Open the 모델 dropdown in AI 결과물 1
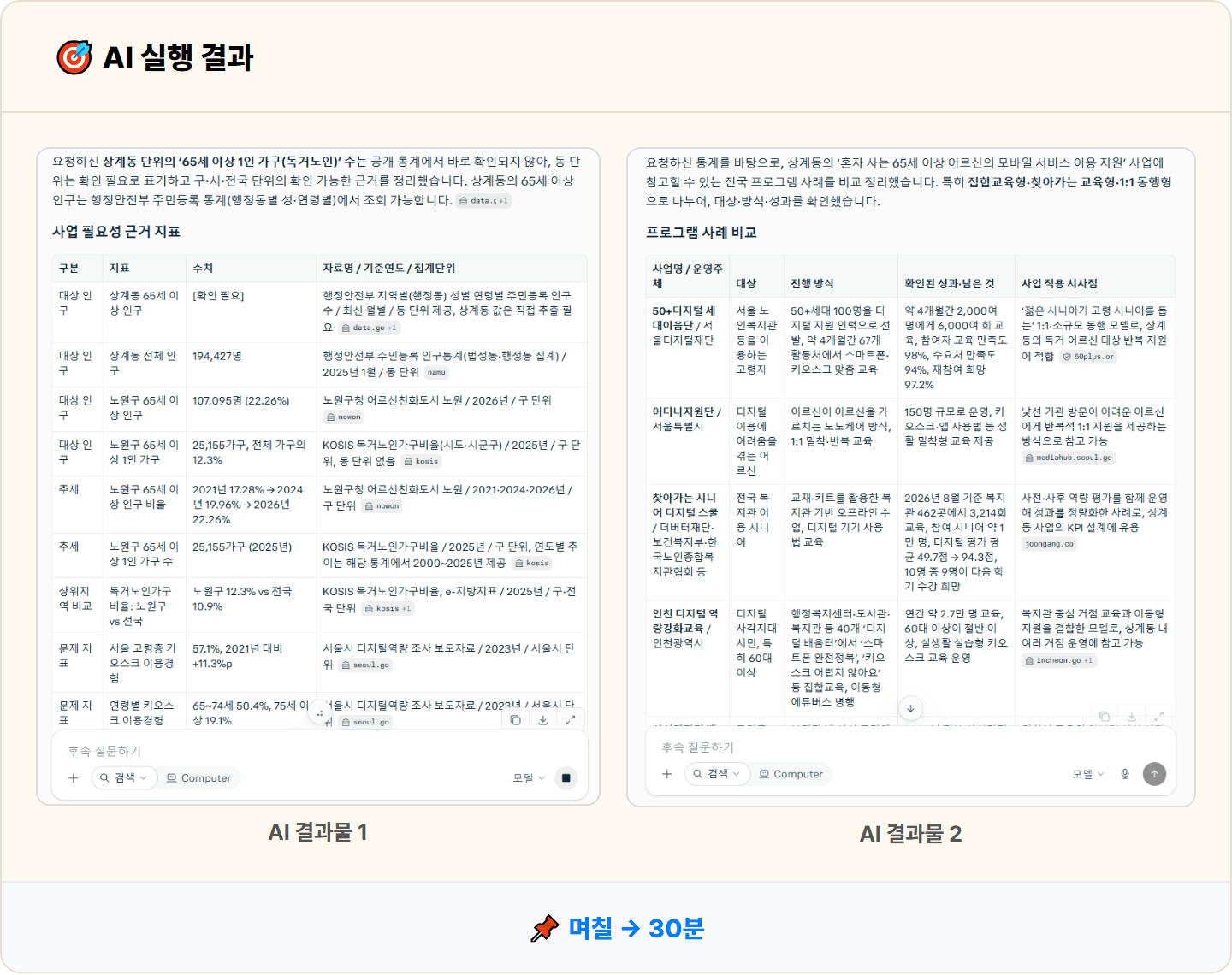 [x=529, y=778]
